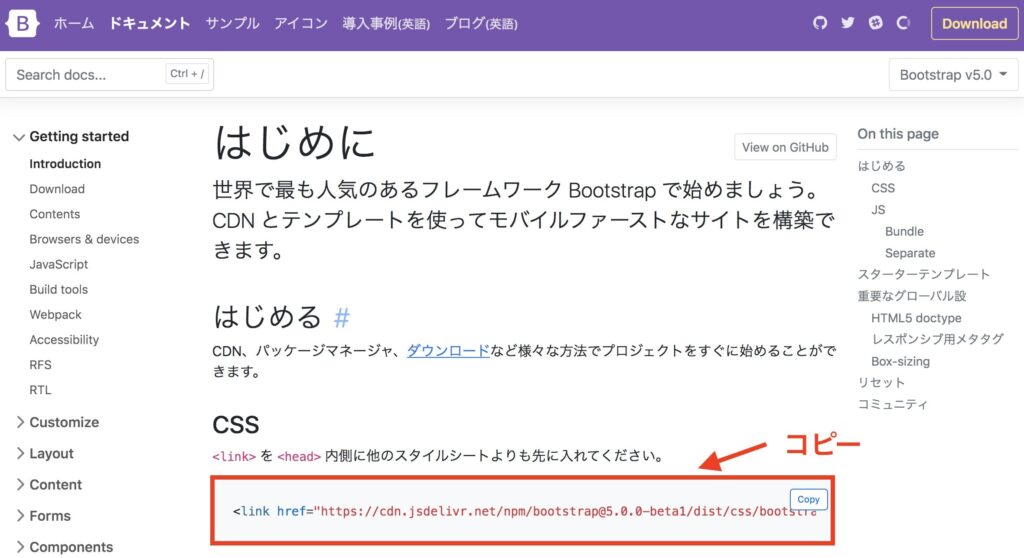This screenshot has width=1024, height=558.
Task: Expand the Components section
Action: tap(64, 547)
